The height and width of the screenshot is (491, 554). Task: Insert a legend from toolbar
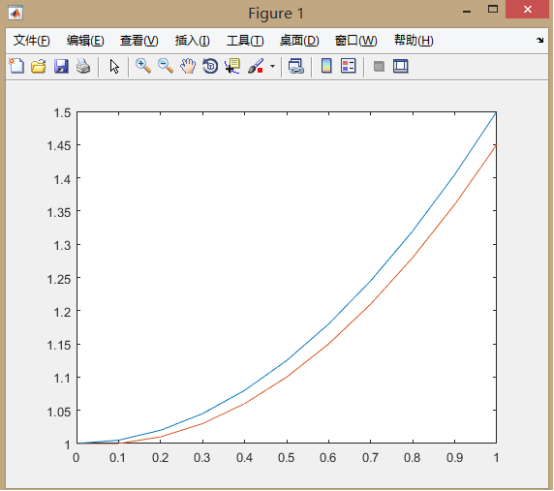(x=348, y=66)
